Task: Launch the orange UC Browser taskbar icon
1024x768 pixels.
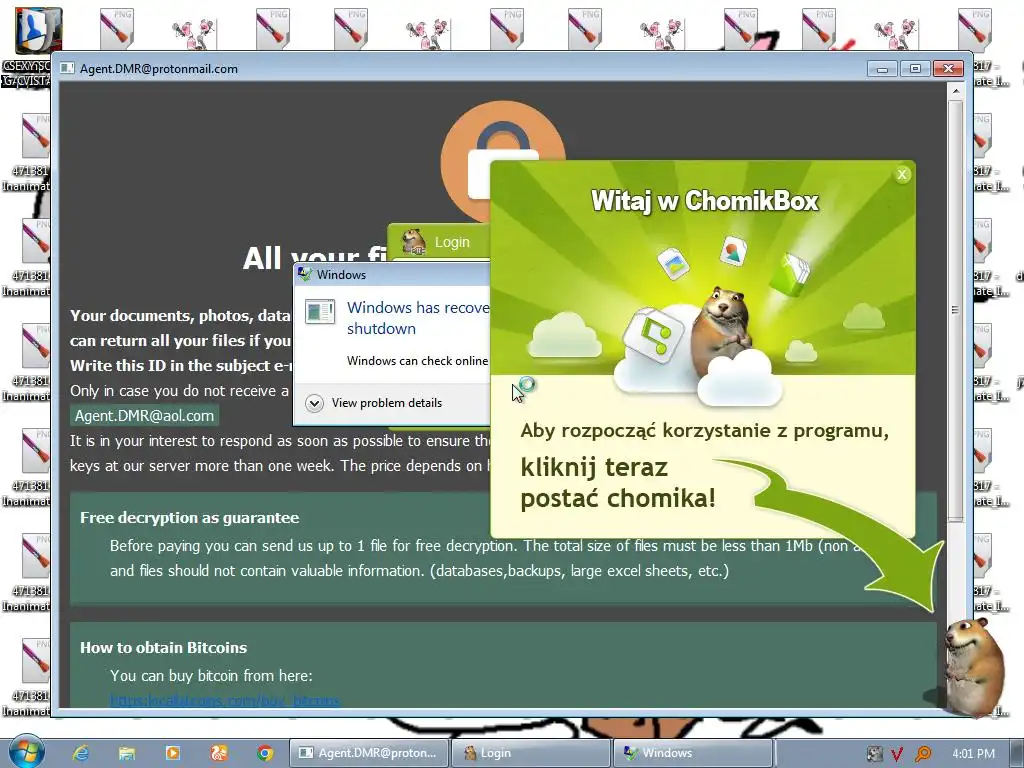Action: [x=219, y=753]
